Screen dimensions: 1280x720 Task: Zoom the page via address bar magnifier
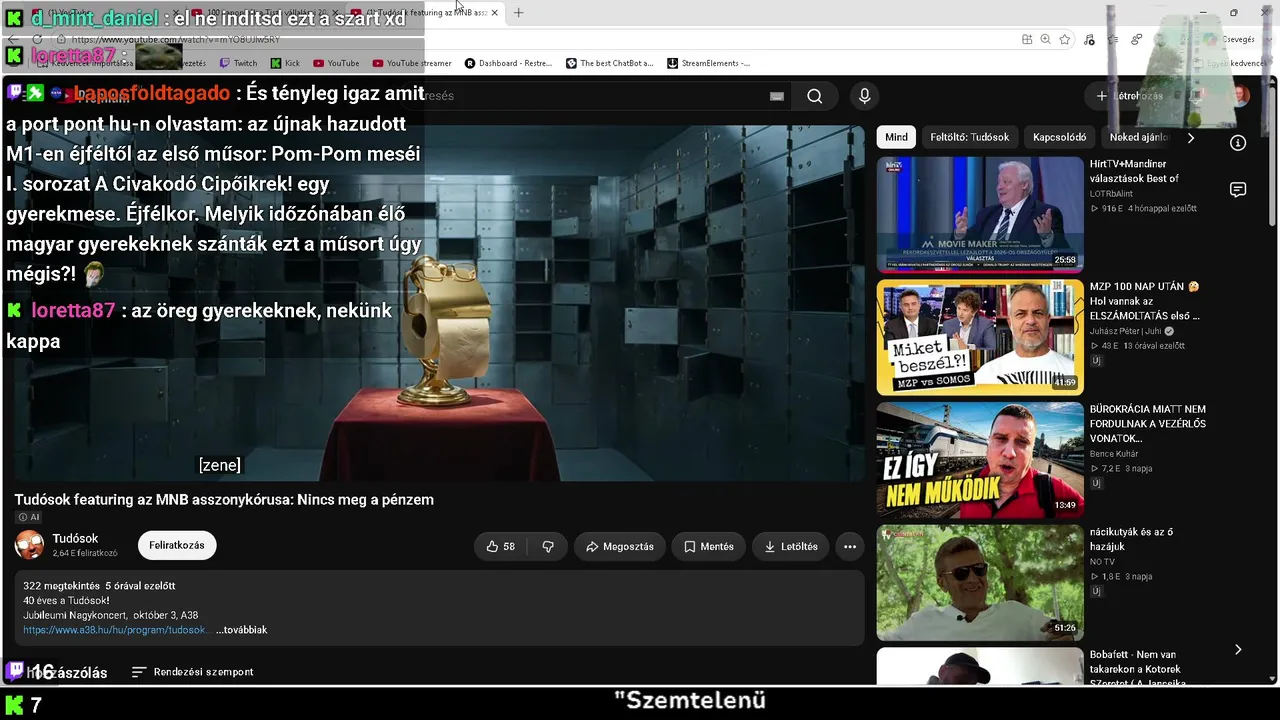pyautogui.click(x=1045, y=39)
